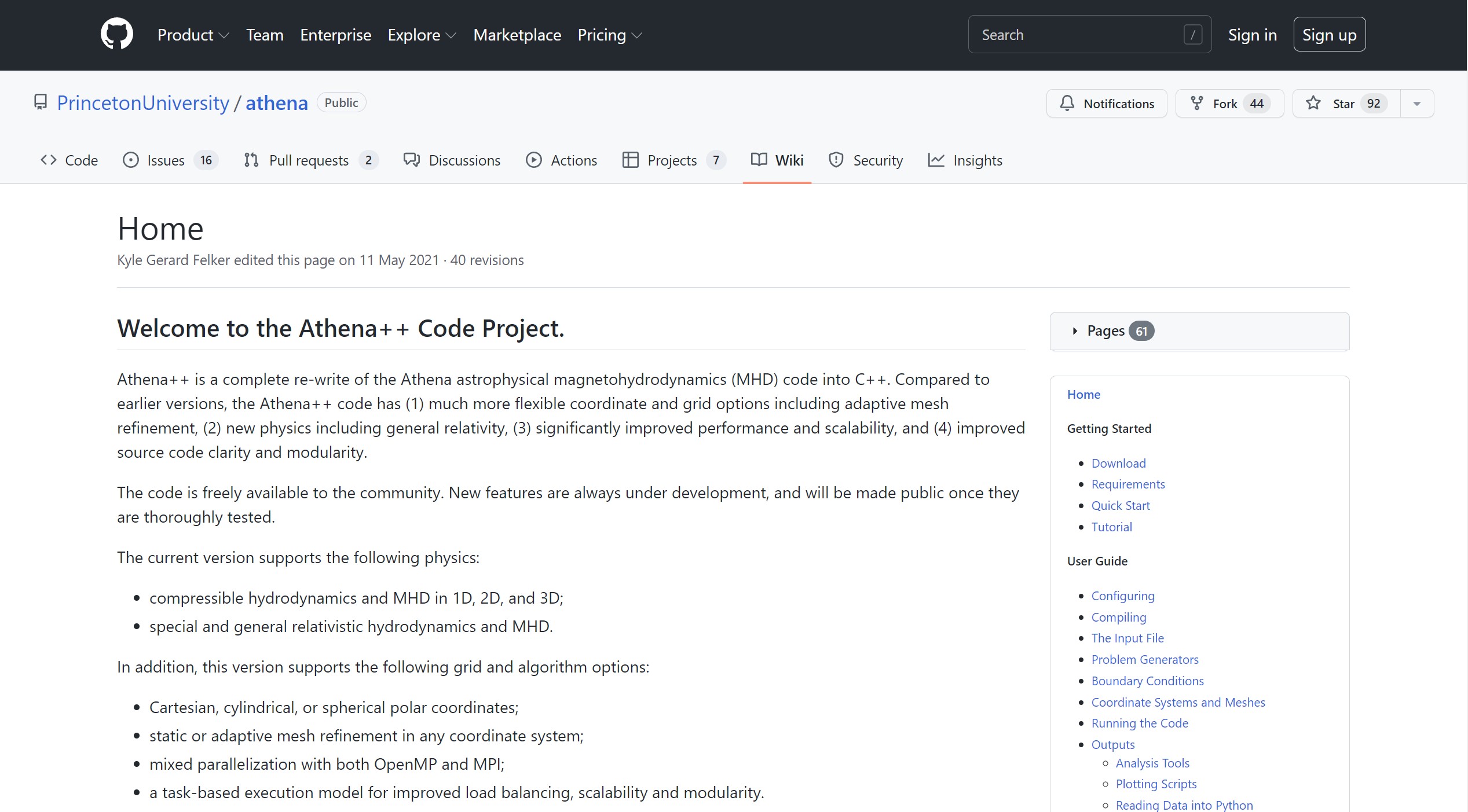
Task: Click the Search input field
Action: tap(1077, 35)
